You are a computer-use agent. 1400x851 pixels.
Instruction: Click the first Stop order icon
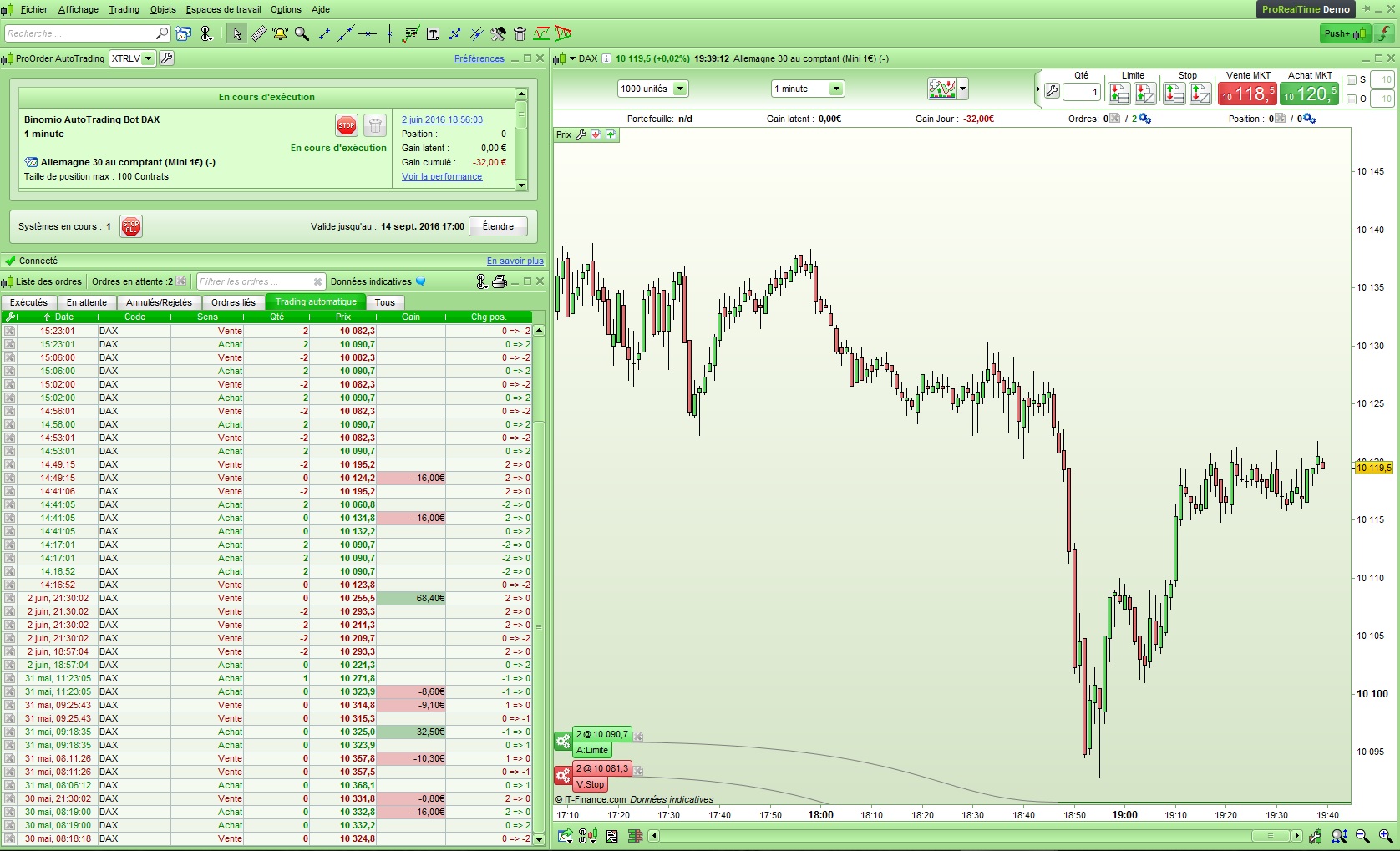(x=1174, y=94)
